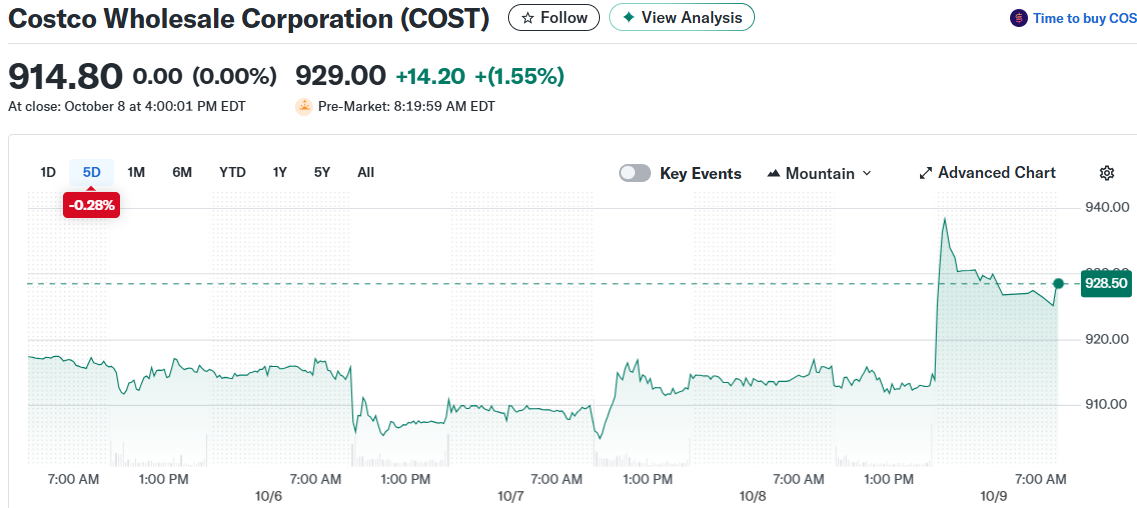Viewport: 1137px width, 508px height.
Task: Click the 928.50 current price marker
Action: tap(1106, 284)
